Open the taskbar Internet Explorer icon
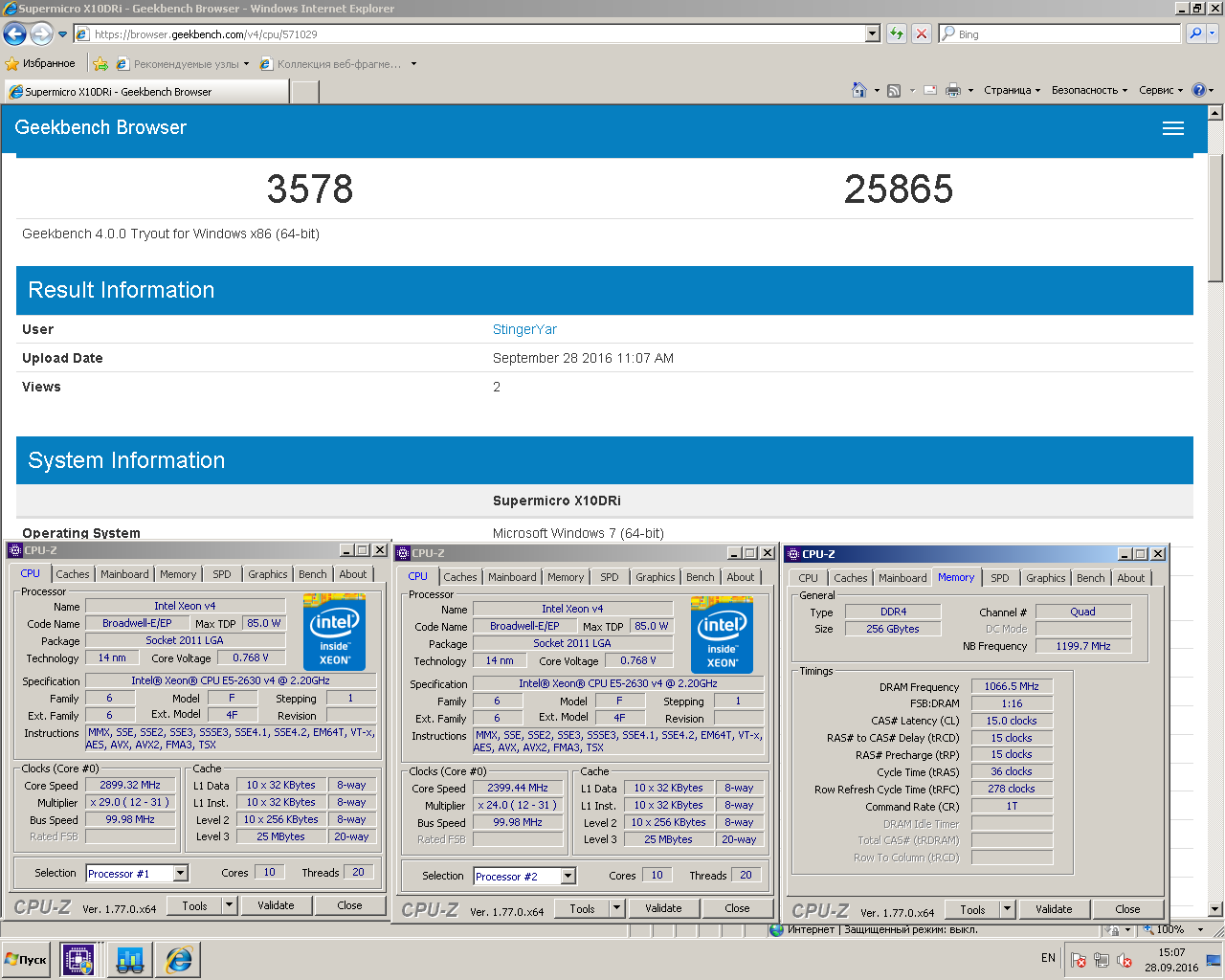Image resolution: width=1225 pixels, height=980 pixels. [179, 959]
